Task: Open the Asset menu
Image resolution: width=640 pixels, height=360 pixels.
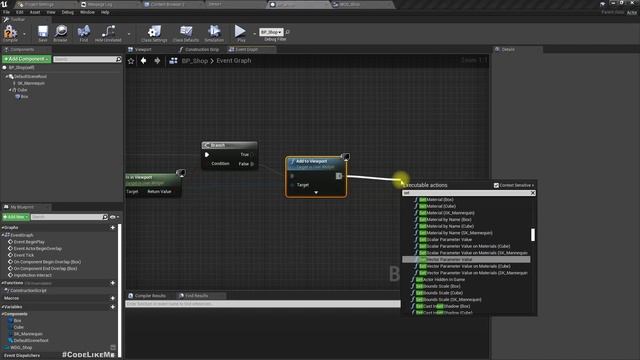Action: 35,12
